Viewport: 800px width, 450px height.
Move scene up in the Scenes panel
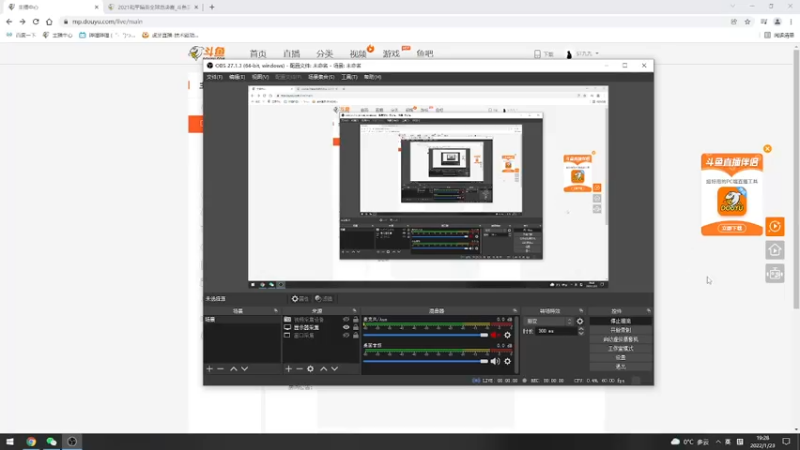coord(233,368)
